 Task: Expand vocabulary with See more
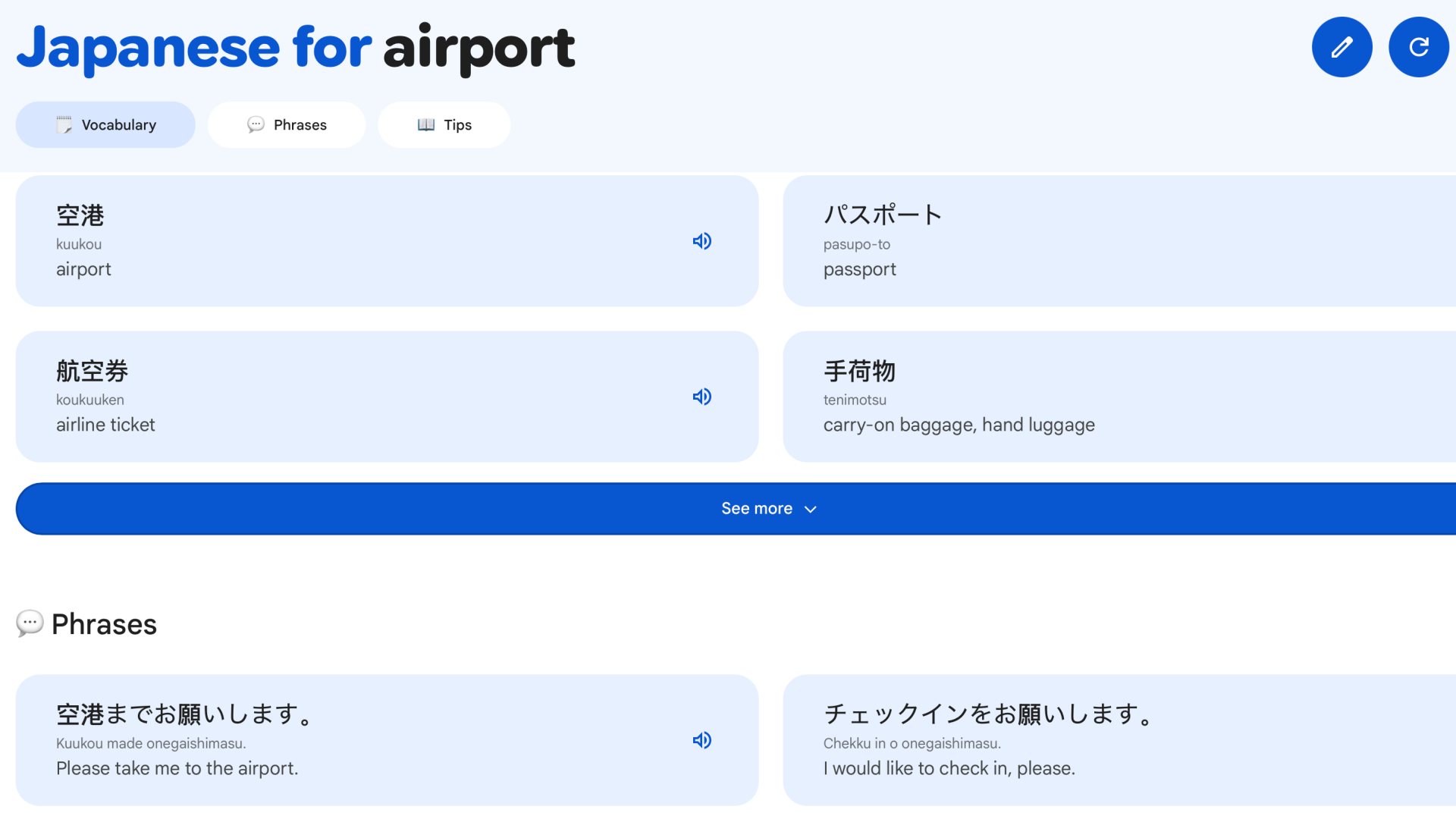point(736,509)
